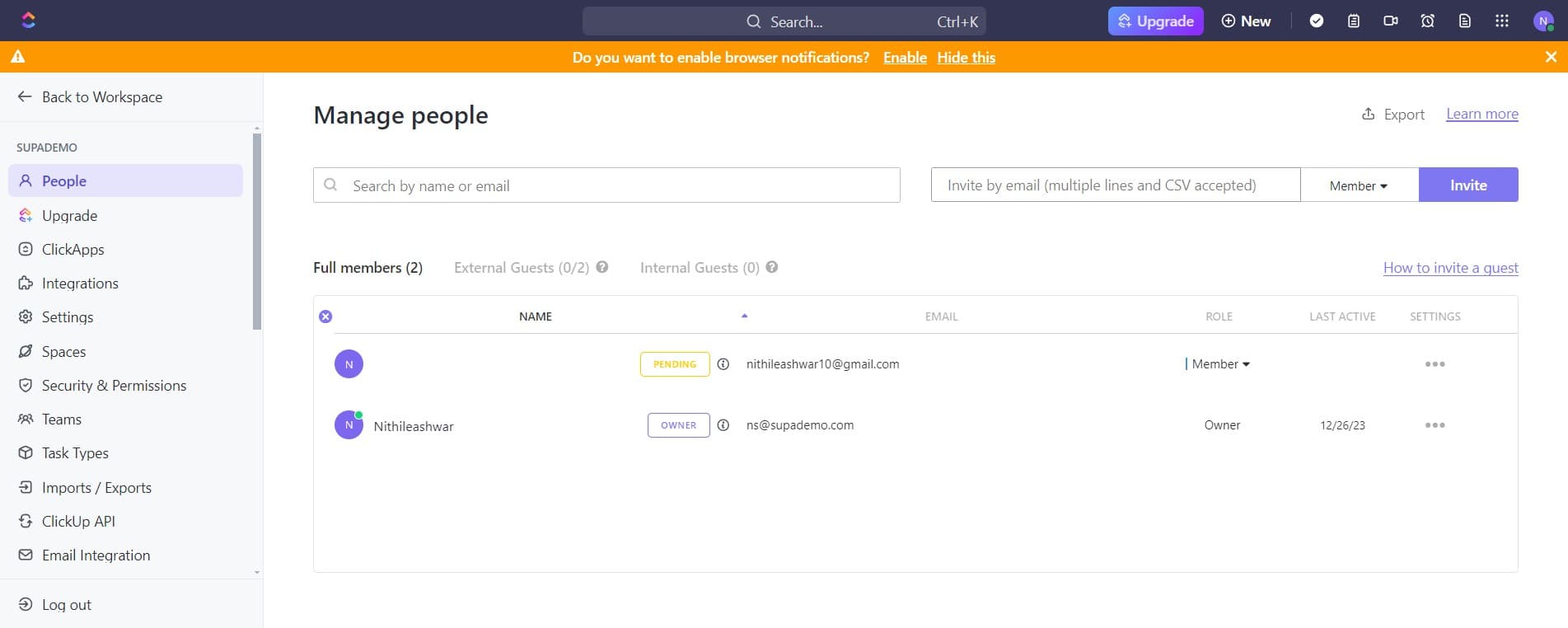Open the Member role dropdown next to Invite
The width and height of the screenshot is (1568, 628).
tap(1359, 185)
